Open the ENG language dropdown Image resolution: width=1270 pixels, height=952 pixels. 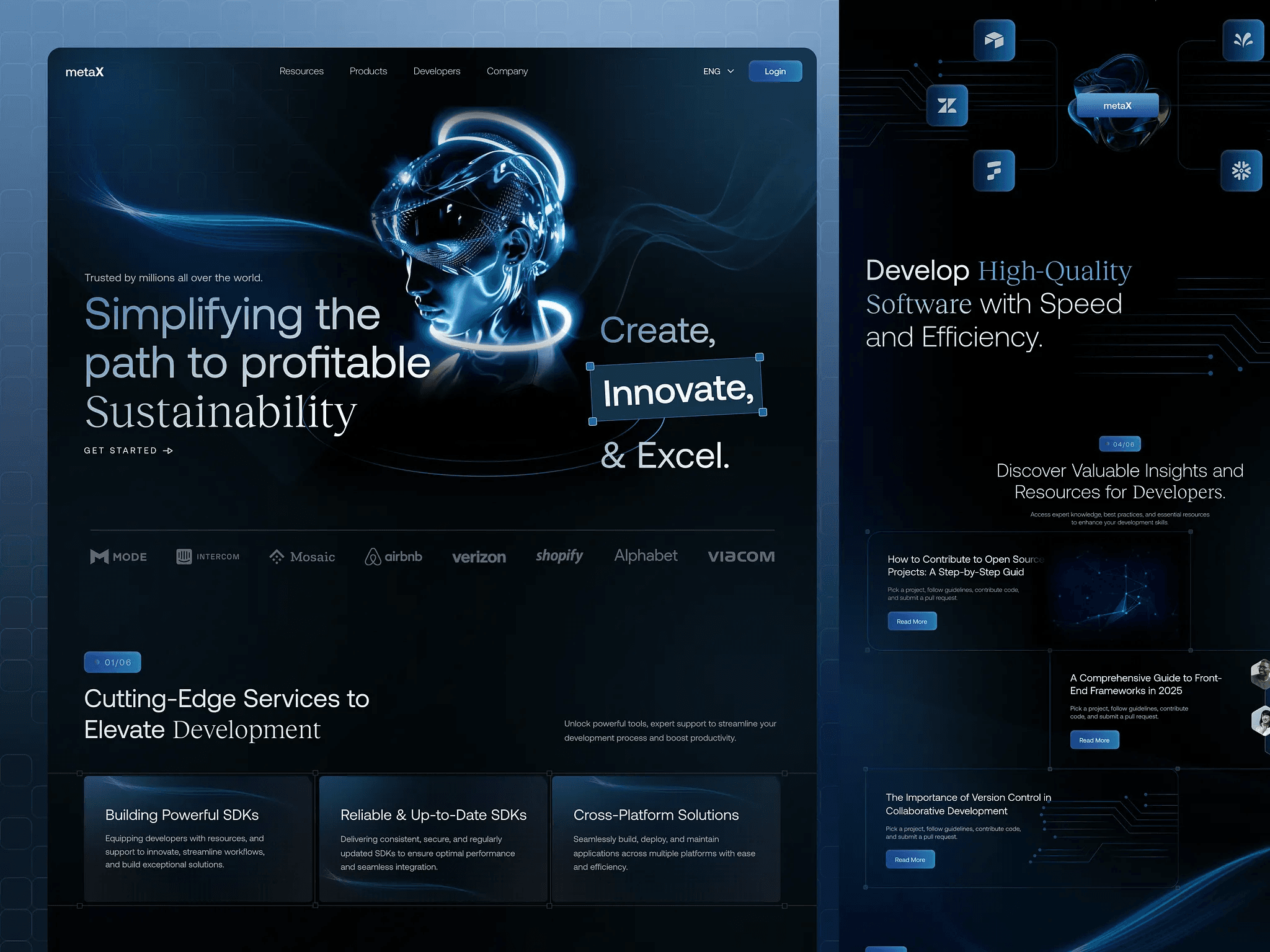pos(718,71)
